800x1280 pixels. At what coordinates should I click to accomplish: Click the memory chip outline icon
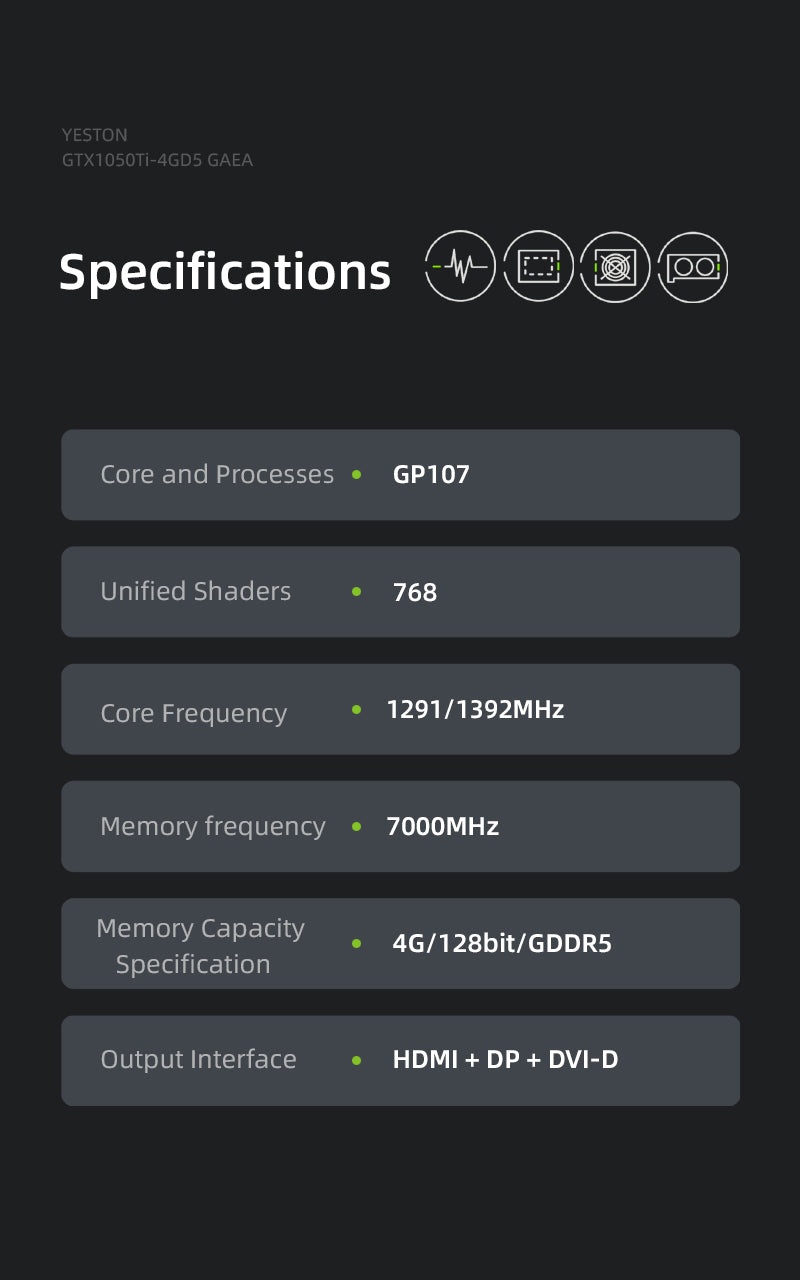pos(538,266)
